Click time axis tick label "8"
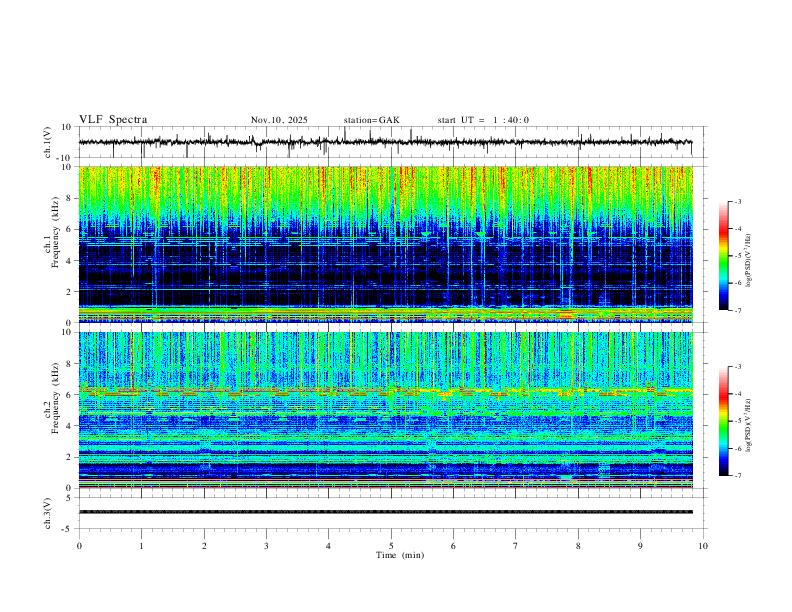The image size is (792, 612). click(x=578, y=546)
